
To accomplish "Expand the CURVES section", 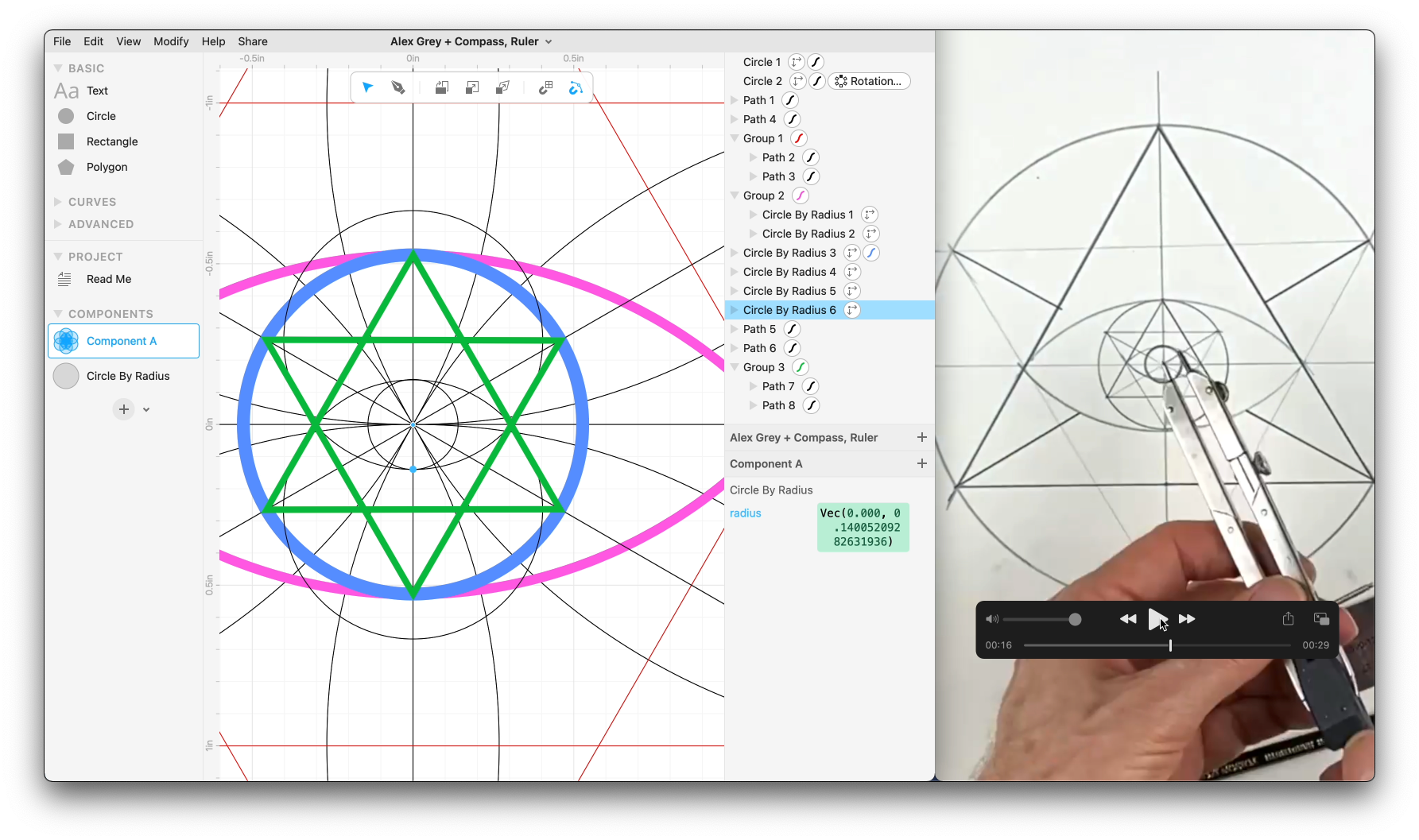I will (x=57, y=202).
